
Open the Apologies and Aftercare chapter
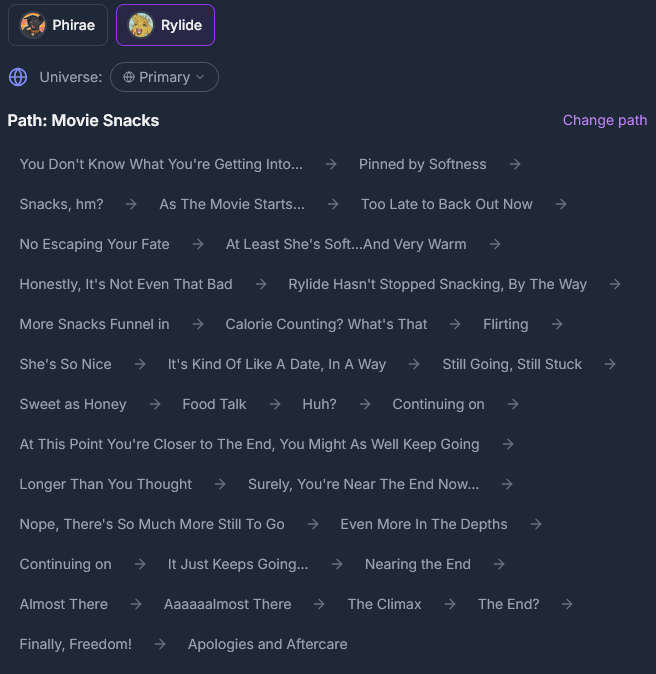[x=267, y=644]
